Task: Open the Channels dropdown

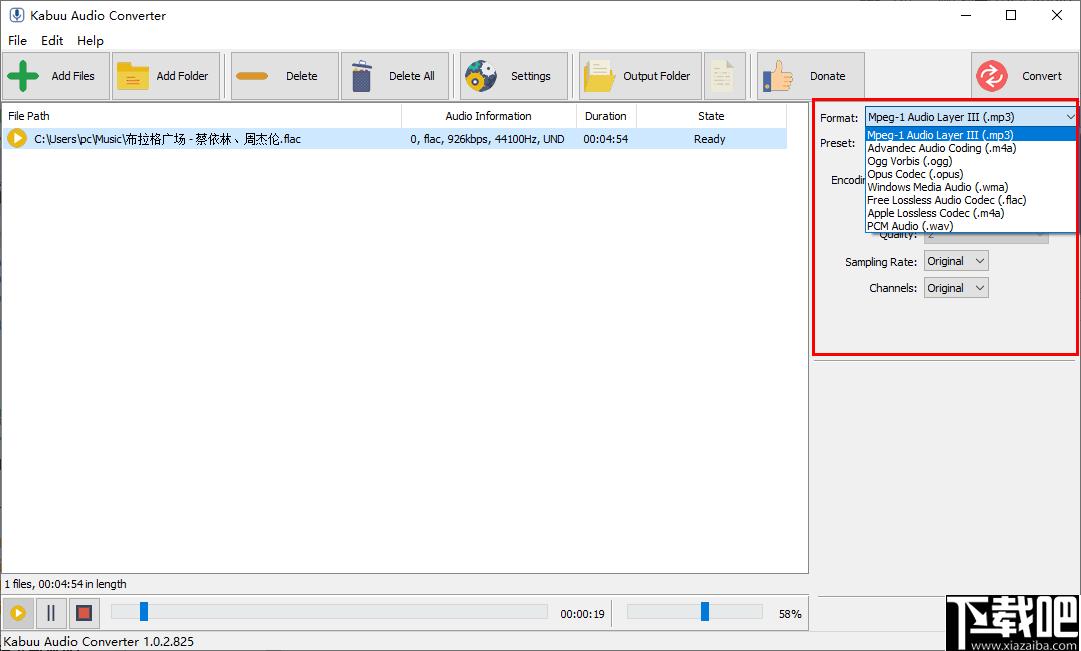Action: click(x=956, y=288)
